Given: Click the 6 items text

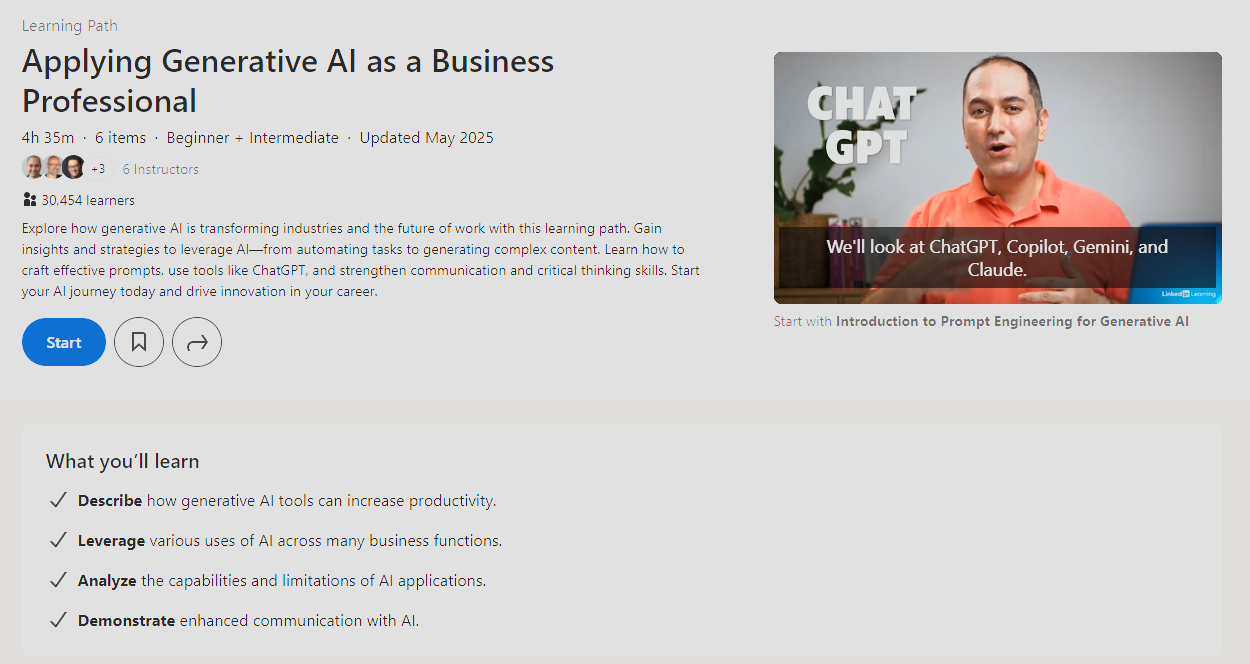Looking at the screenshot, I should (x=121, y=138).
